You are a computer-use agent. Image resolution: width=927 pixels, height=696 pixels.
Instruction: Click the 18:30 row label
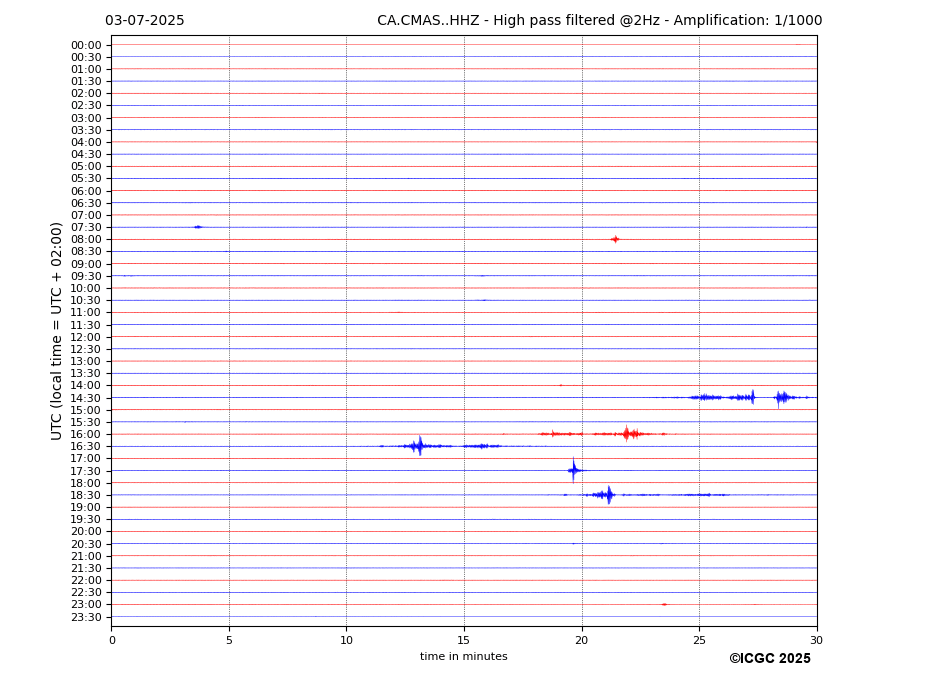(x=86, y=496)
